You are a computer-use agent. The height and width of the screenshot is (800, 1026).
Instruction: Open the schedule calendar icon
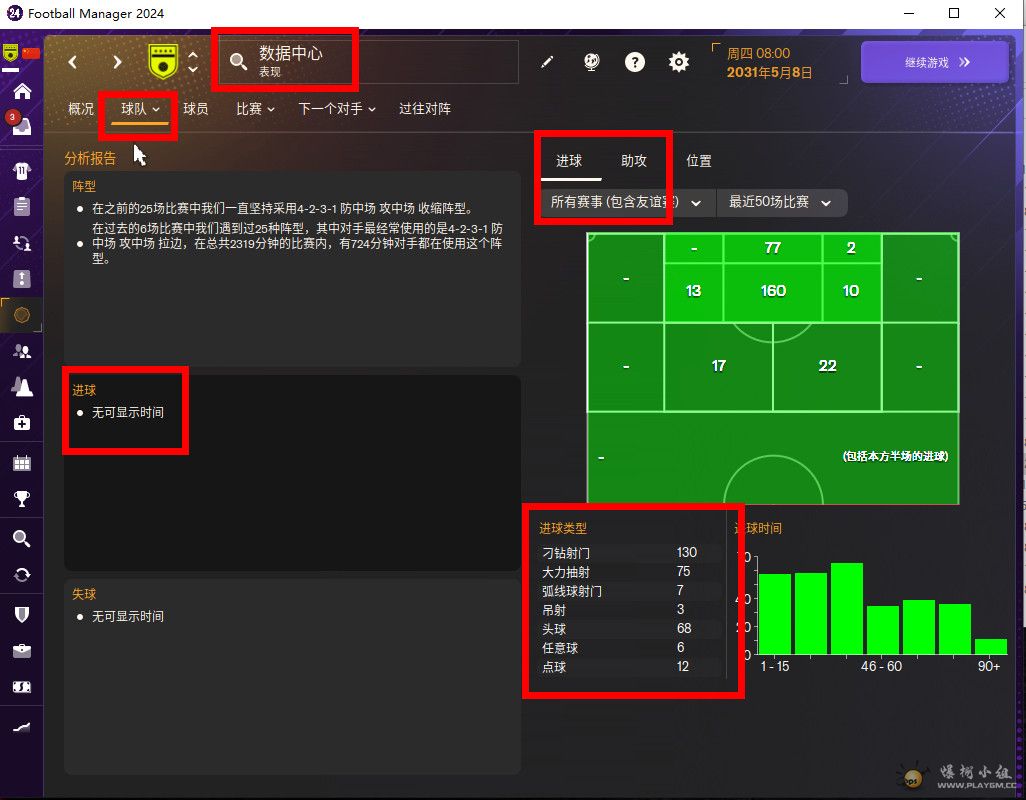(x=22, y=464)
